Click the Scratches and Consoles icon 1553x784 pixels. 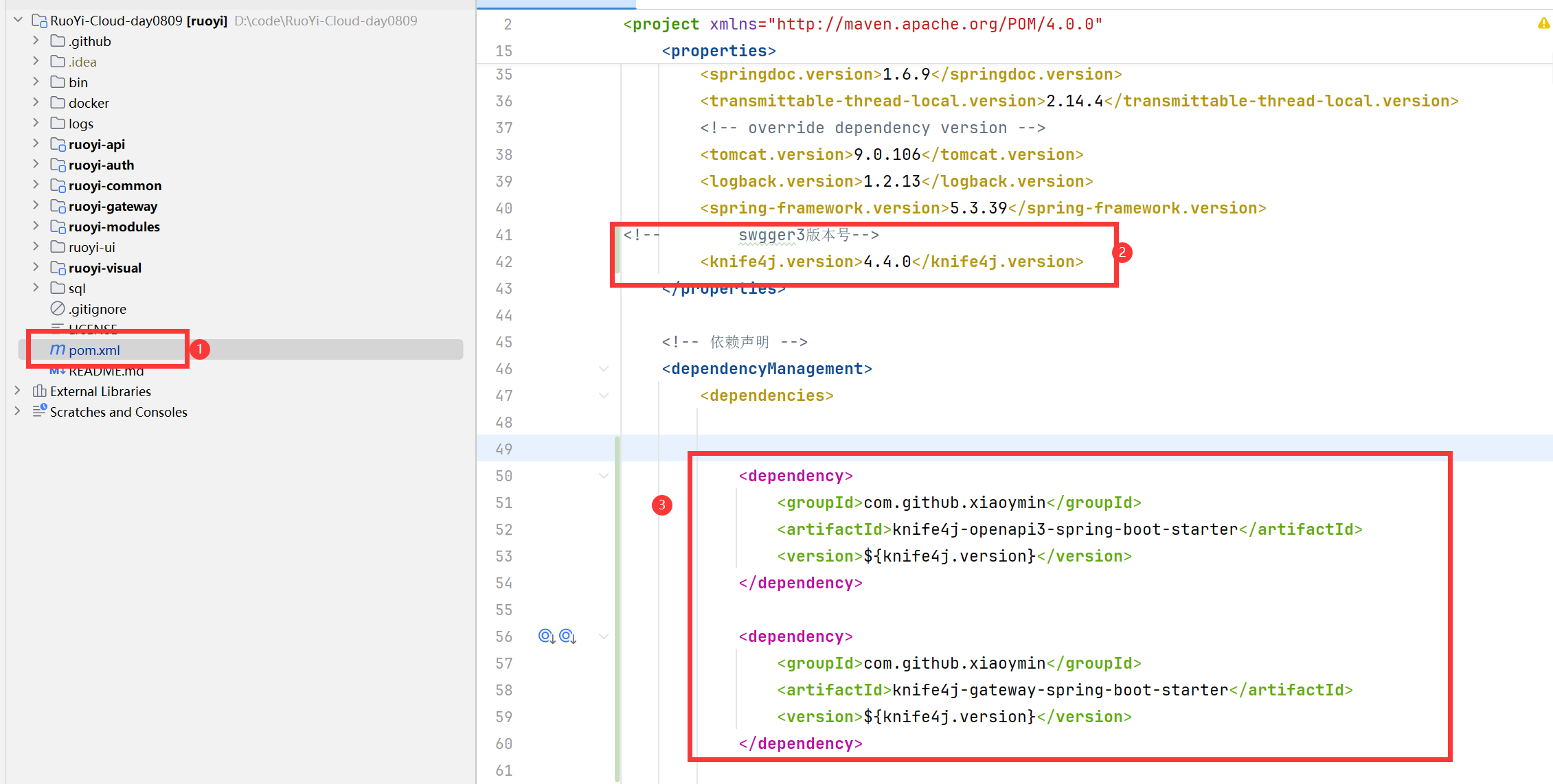coord(40,411)
